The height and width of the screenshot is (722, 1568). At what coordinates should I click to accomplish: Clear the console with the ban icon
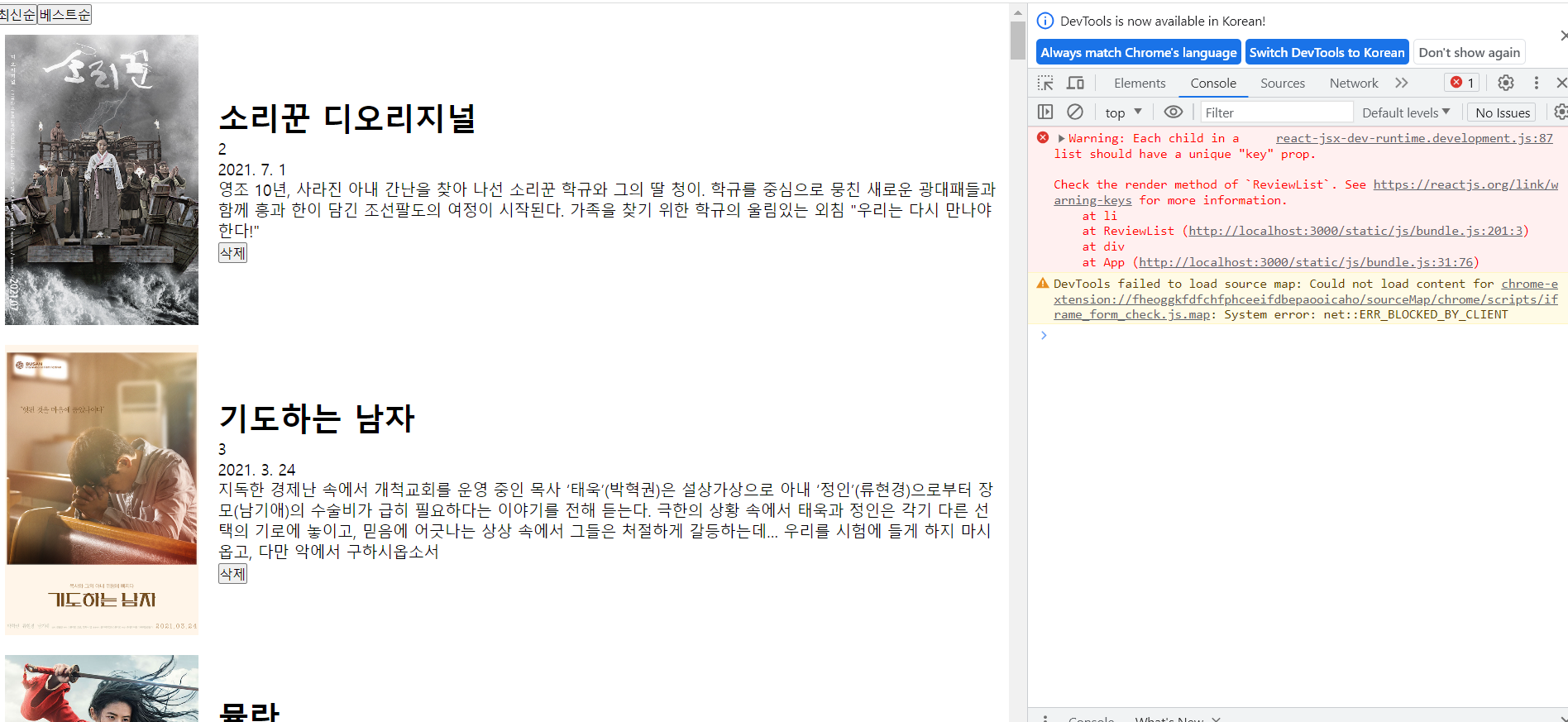[1075, 112]
